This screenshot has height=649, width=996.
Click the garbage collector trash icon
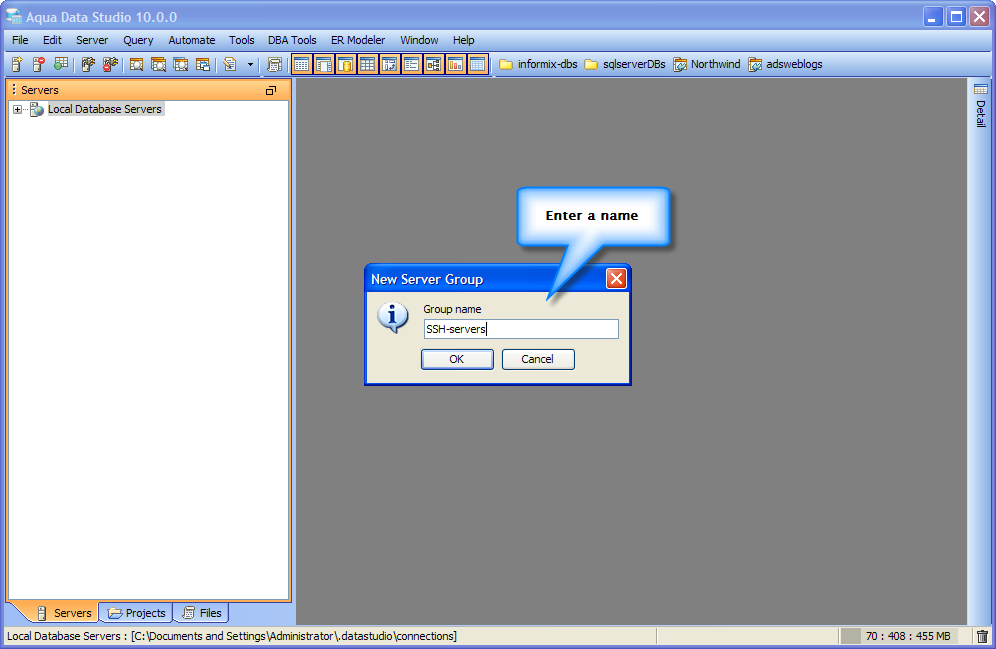983,636
